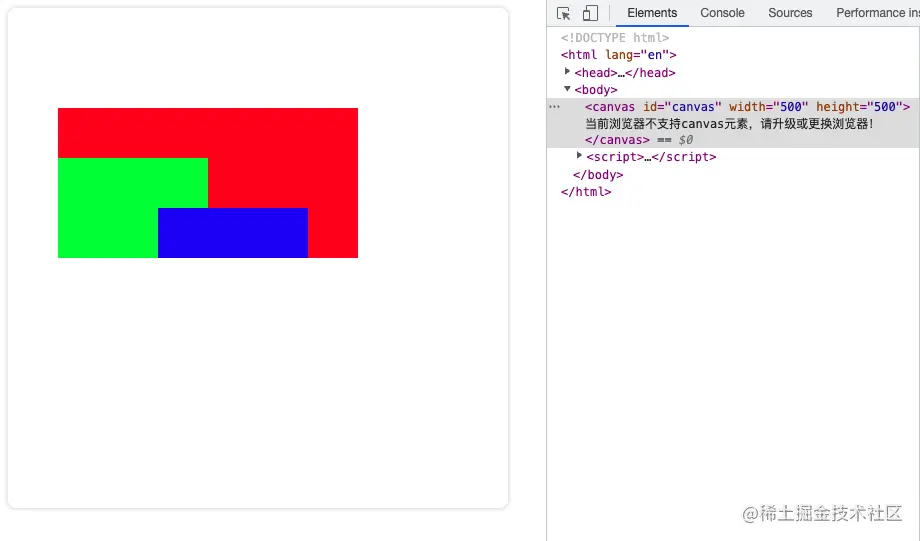Select the canvas fallback Chinese text line
Screen dimensions: 920x541
(729, 124)
